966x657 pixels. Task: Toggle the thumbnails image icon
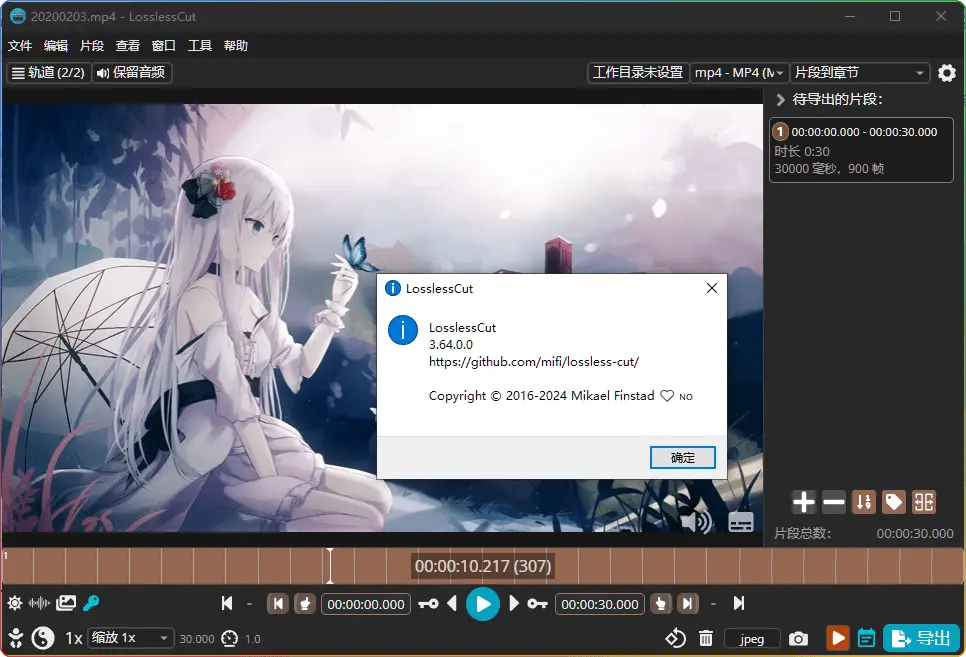66,603
